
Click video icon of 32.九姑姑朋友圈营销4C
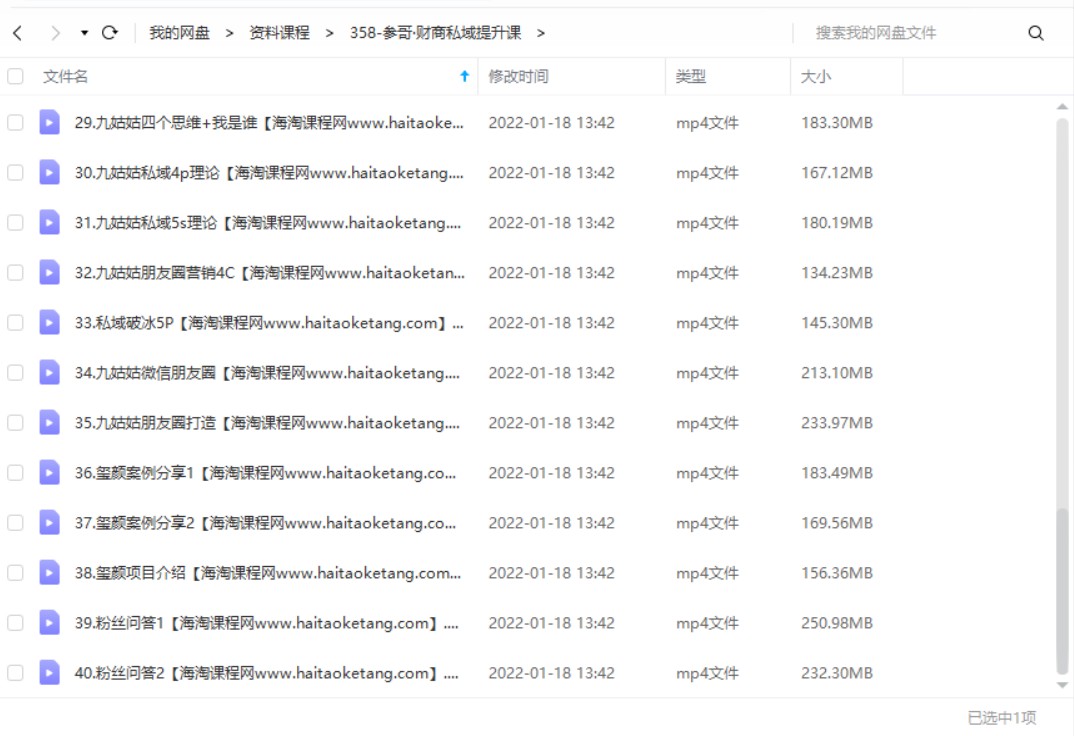[49, 272]
